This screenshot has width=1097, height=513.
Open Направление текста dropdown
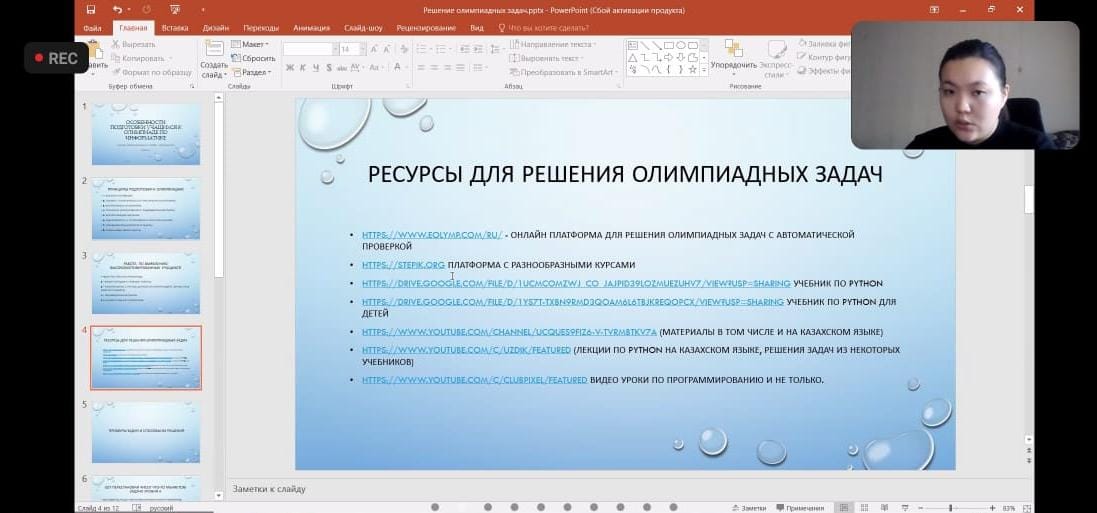tap(553, 44)
